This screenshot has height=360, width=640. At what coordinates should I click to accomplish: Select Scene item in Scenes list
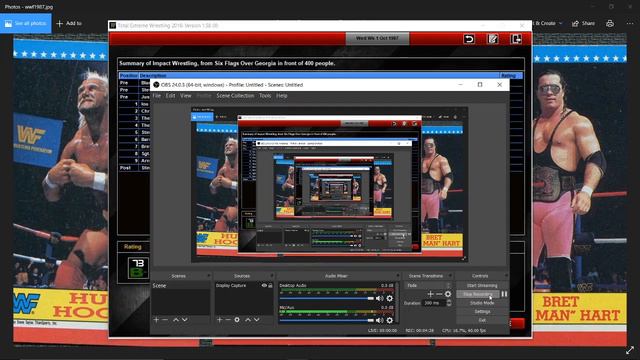180,285
